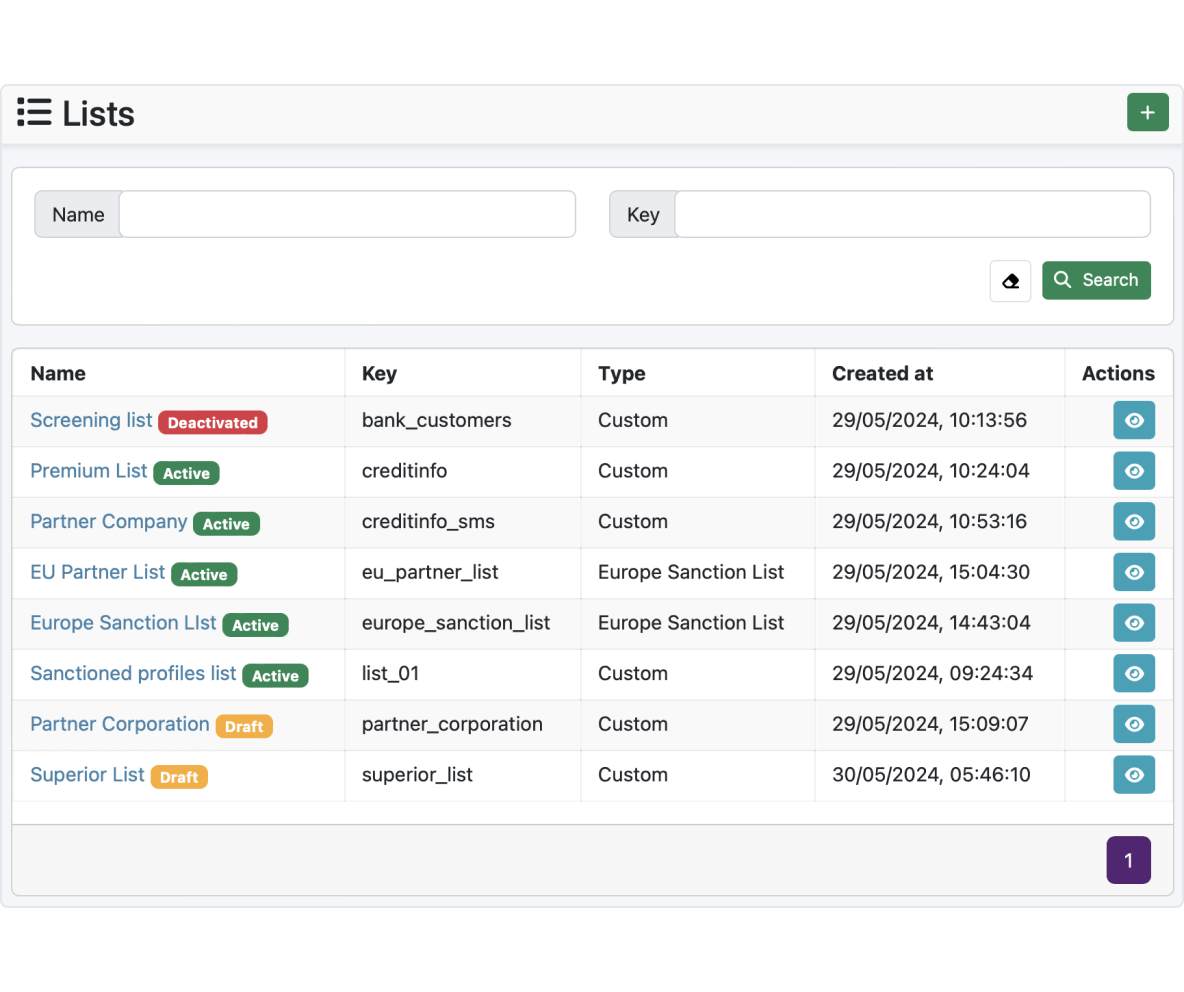Click the Lists page heading
Viewport: 1184px width, 992px height.
point(98,114)
